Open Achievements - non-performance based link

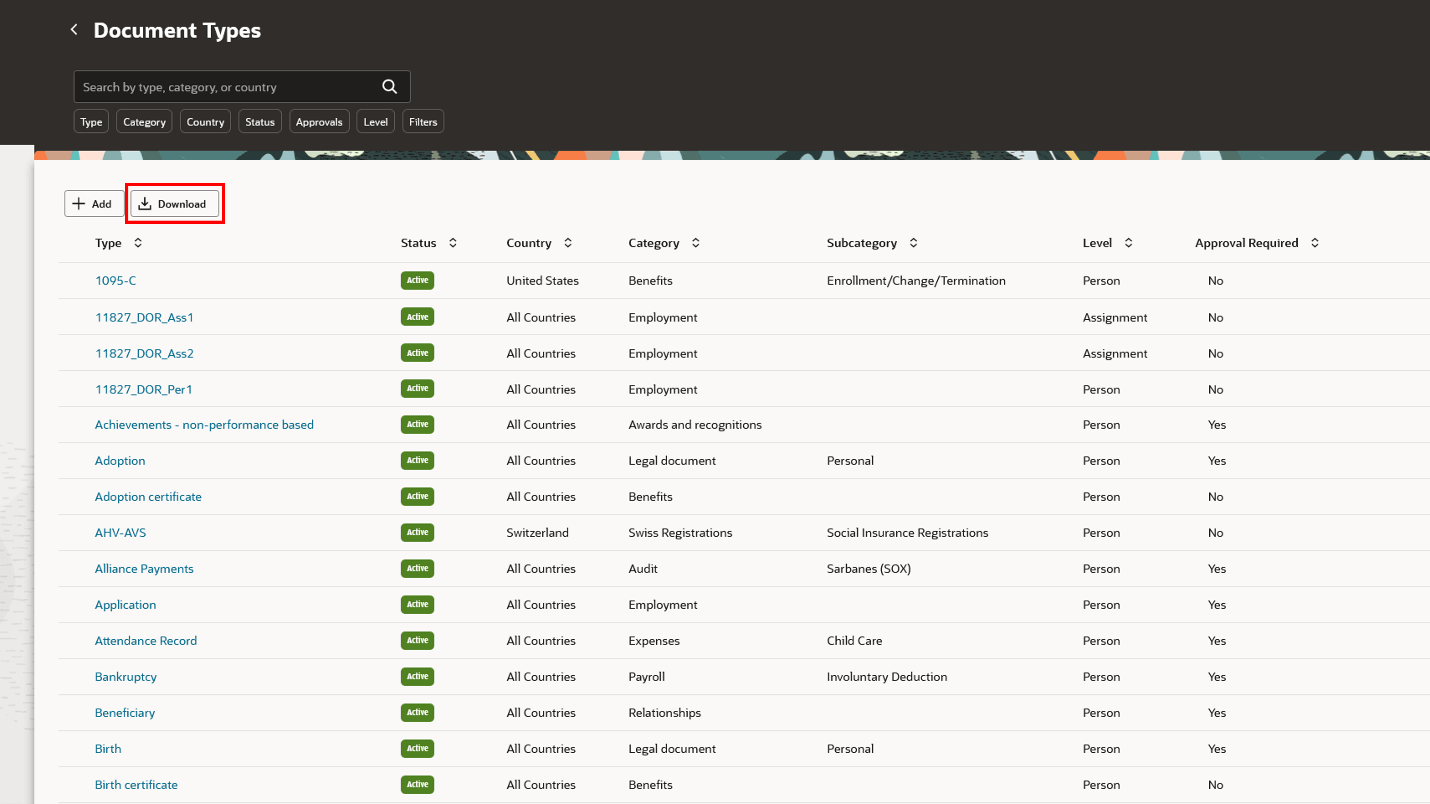point(204,425)
